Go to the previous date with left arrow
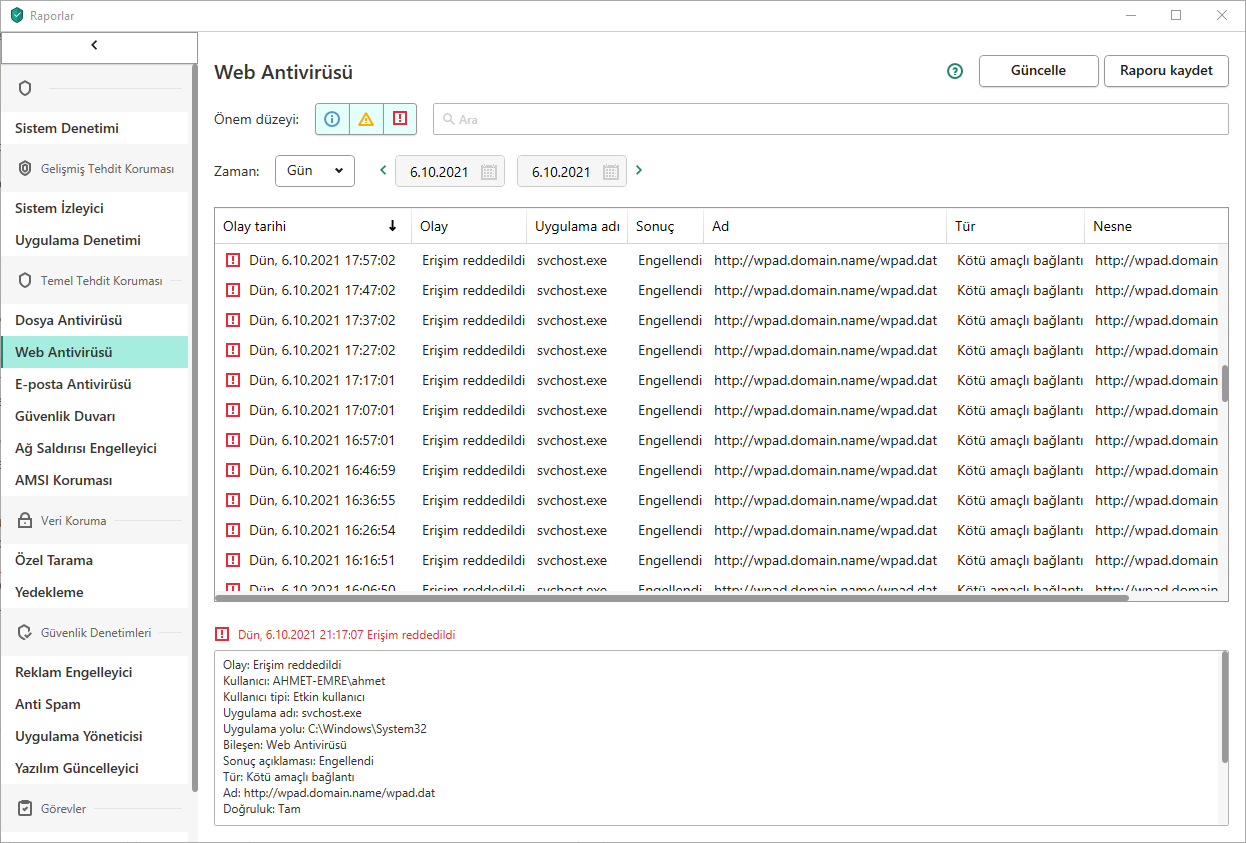The image size is (1246, 843). 383,170
